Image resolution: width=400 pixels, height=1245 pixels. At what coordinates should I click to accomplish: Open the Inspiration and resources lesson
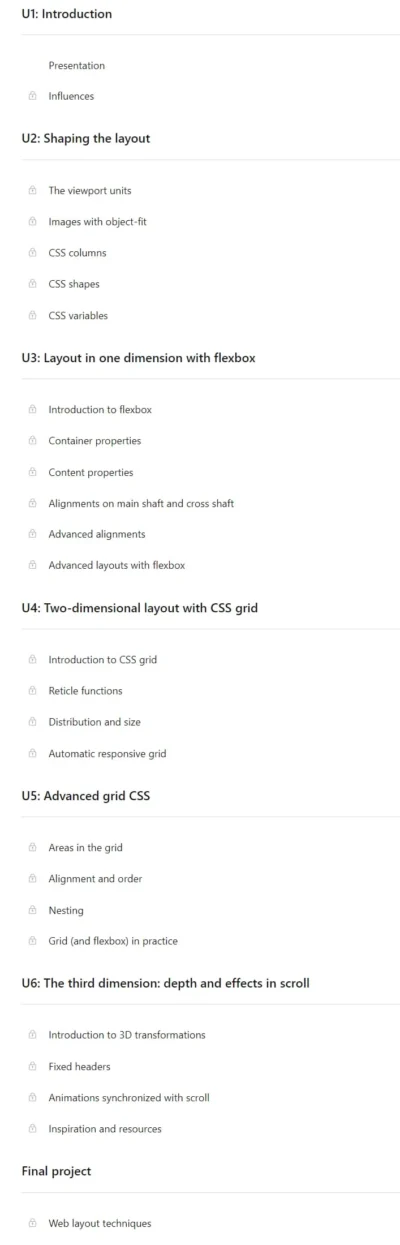tap(105, 1129)
